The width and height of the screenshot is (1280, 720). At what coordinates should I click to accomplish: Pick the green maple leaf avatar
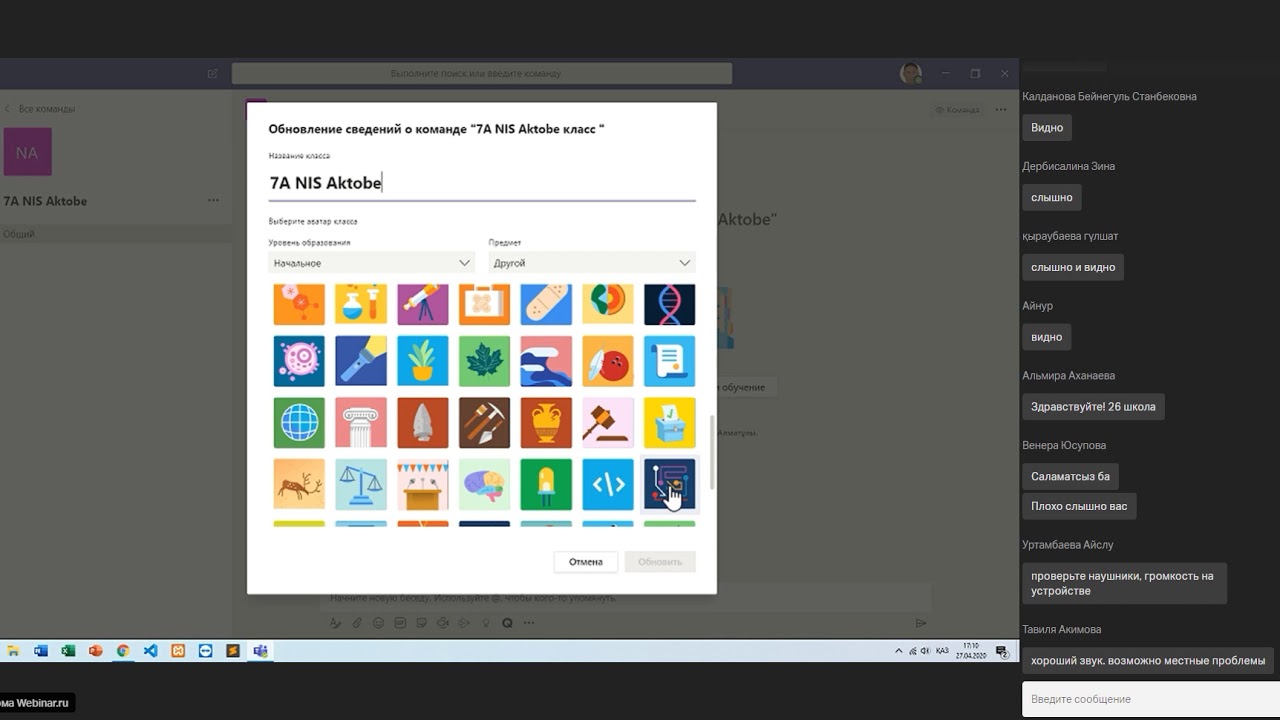485,361
